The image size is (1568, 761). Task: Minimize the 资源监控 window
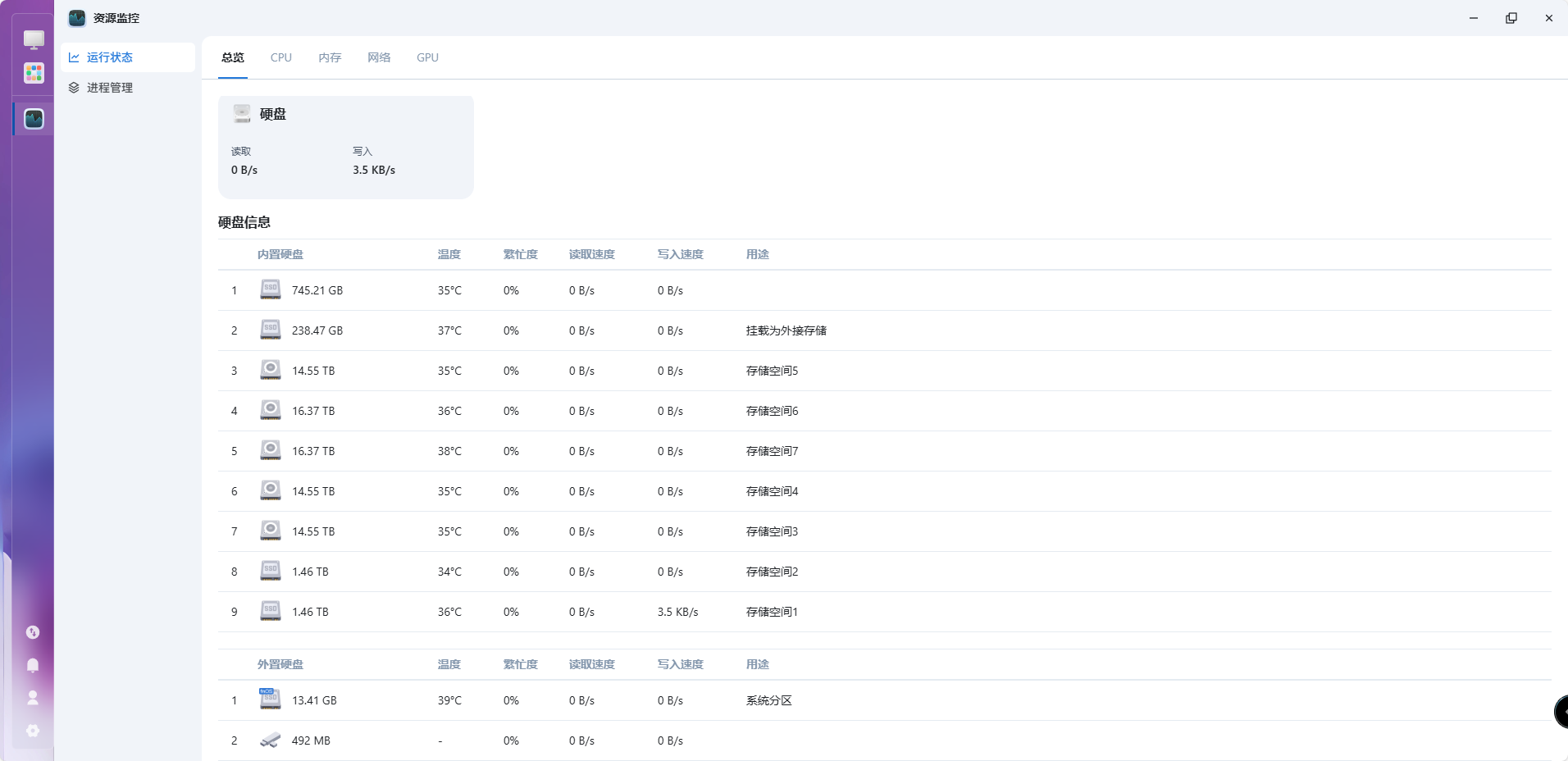(1474, 18)
